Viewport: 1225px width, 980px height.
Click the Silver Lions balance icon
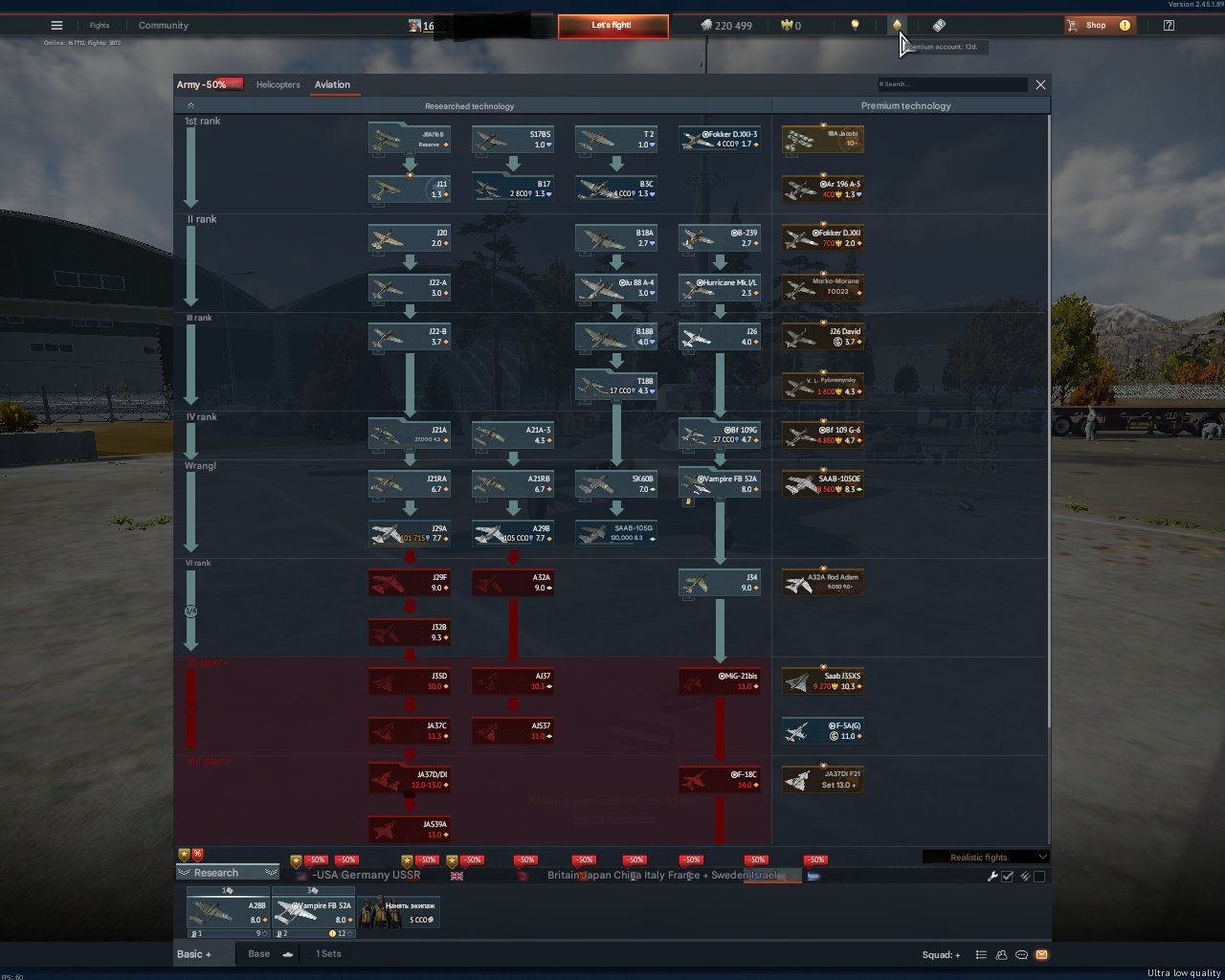coord(705,26)
